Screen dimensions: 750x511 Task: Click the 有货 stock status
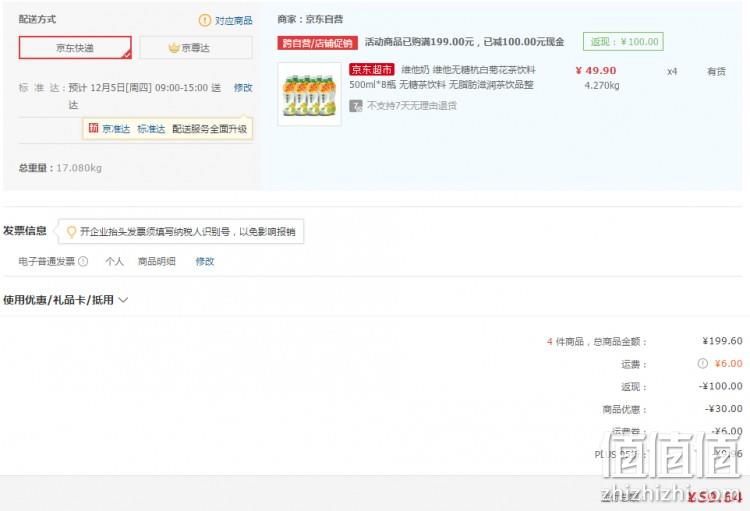[x=716, y=71]
